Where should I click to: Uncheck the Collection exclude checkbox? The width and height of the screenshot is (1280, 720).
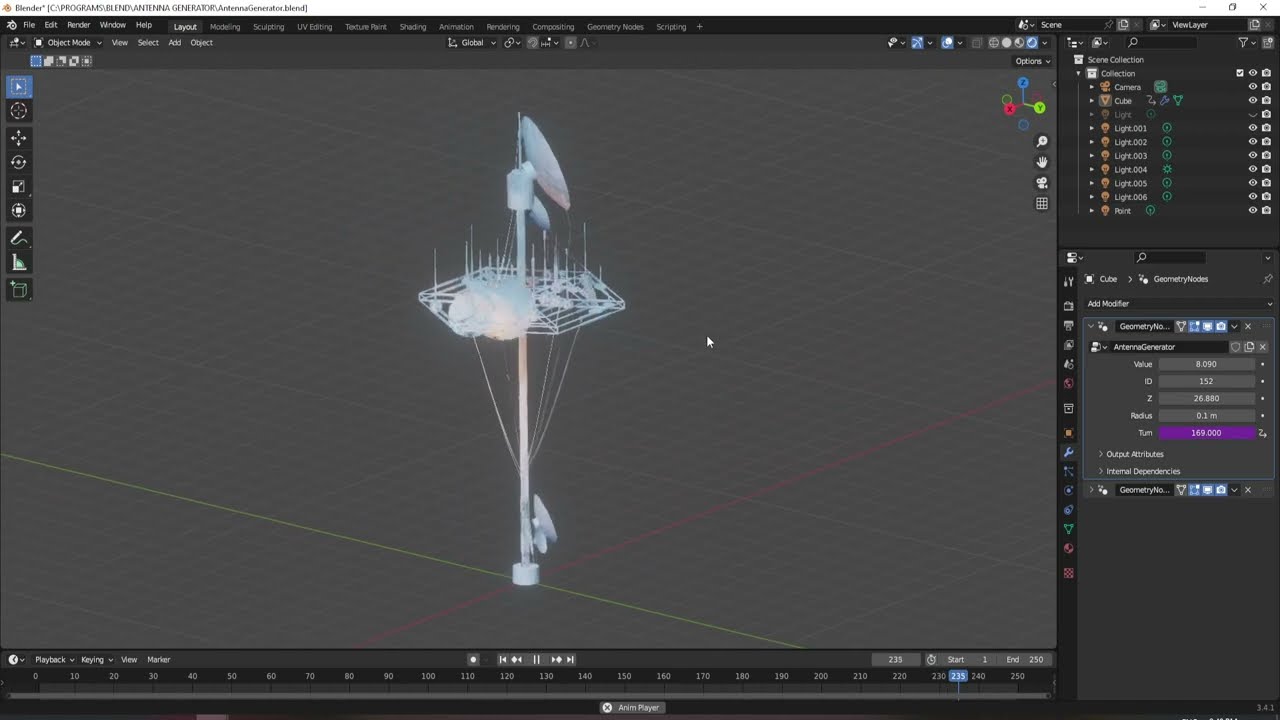(1240, 73)
